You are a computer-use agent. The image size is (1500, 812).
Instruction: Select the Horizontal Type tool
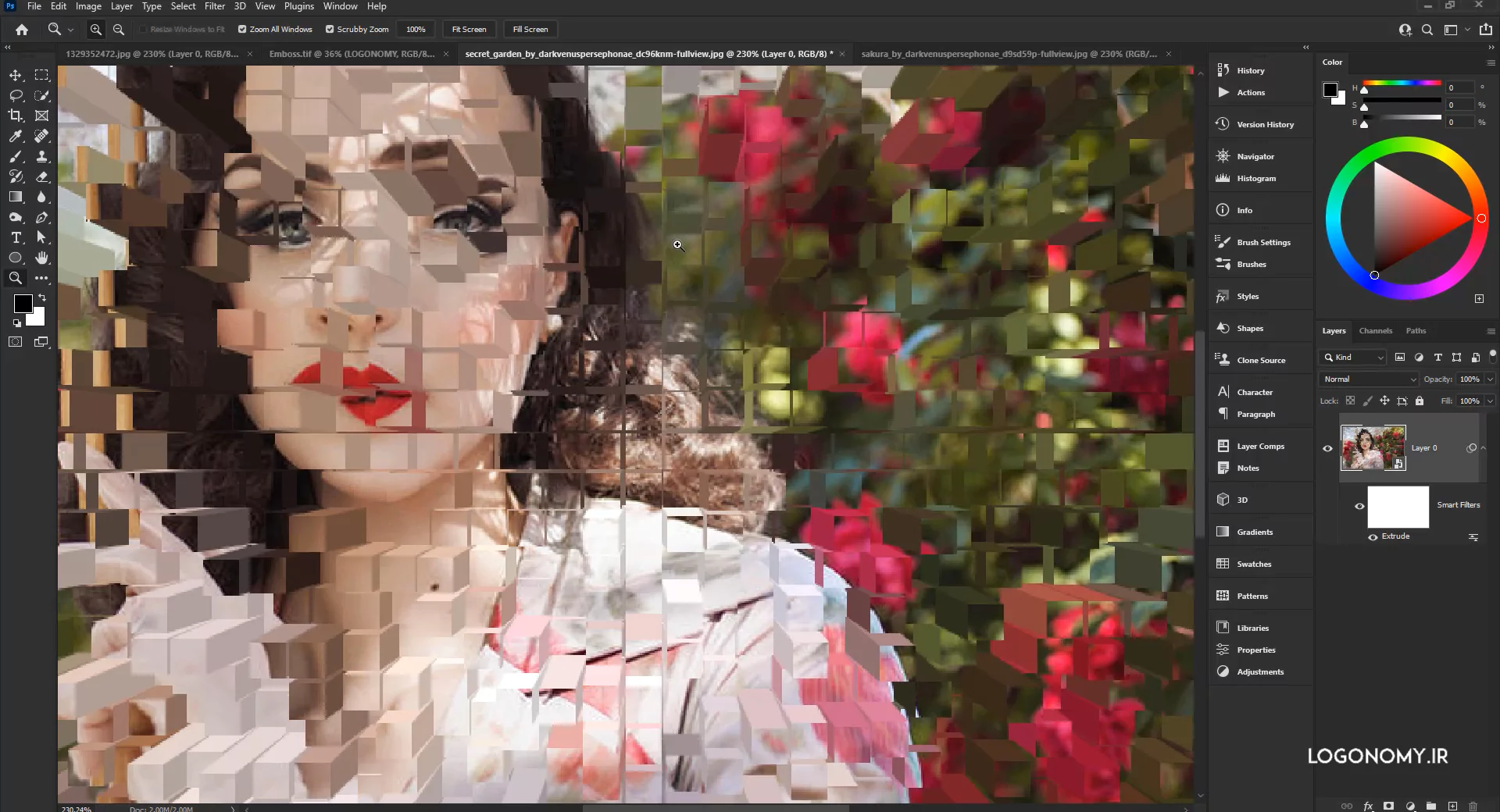pyautogui.click(x=16, y=237)
